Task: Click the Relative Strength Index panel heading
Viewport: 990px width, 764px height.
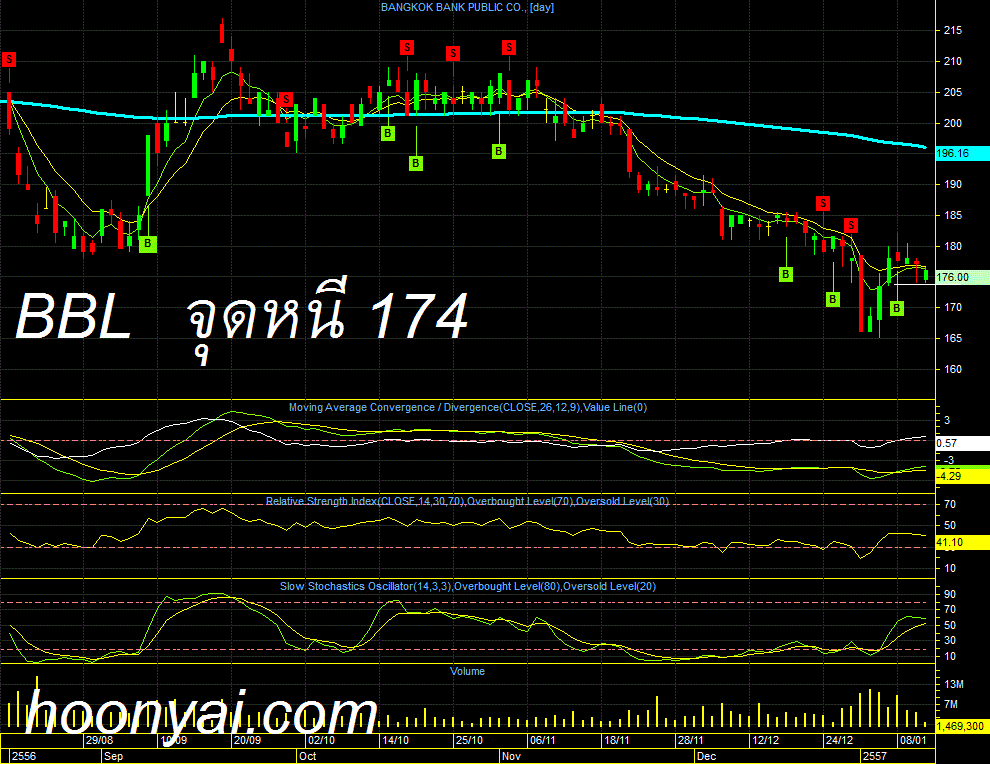Action: pos(467,501)
